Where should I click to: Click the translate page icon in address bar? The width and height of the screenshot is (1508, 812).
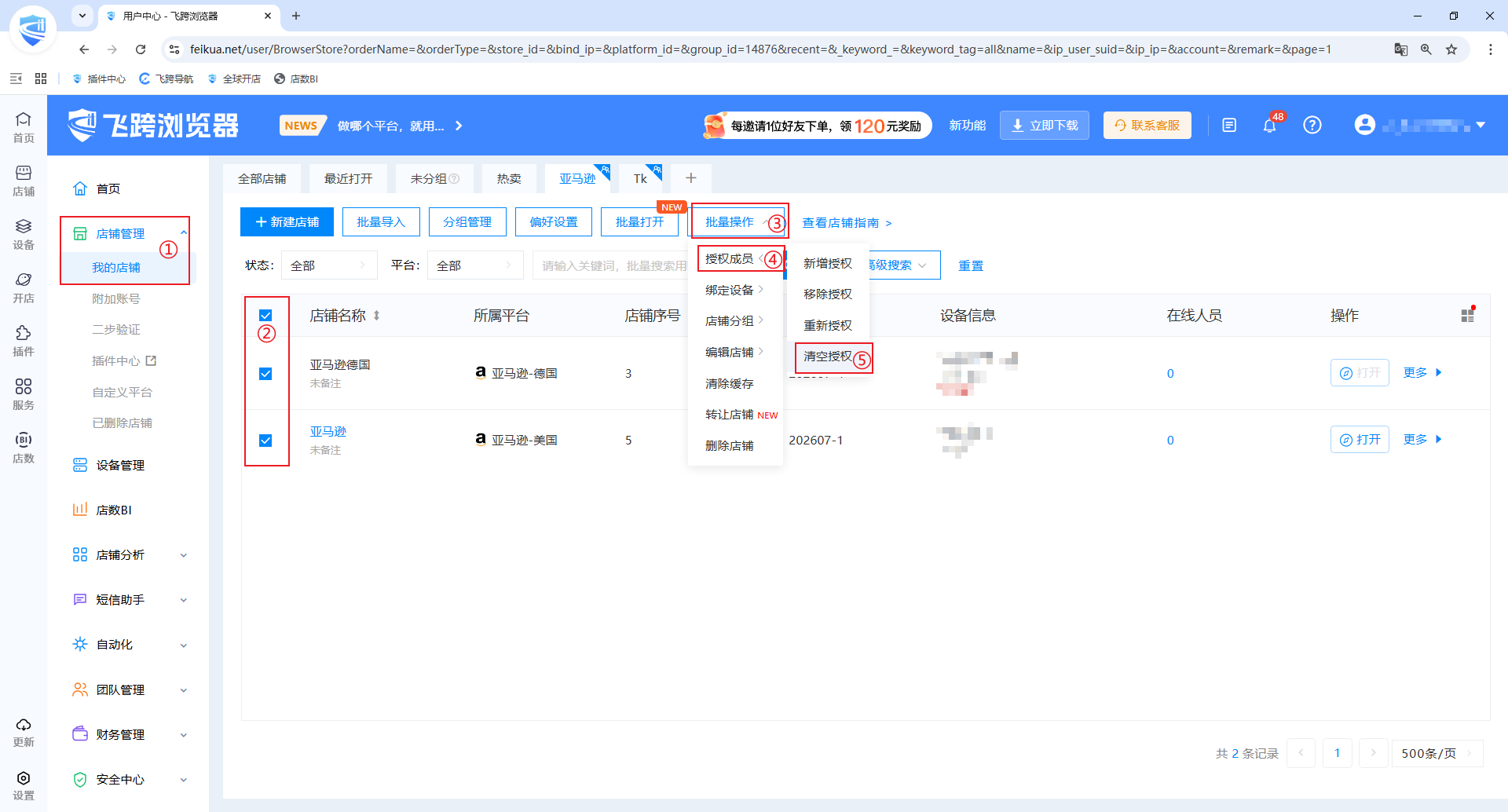click(1401, 49)
